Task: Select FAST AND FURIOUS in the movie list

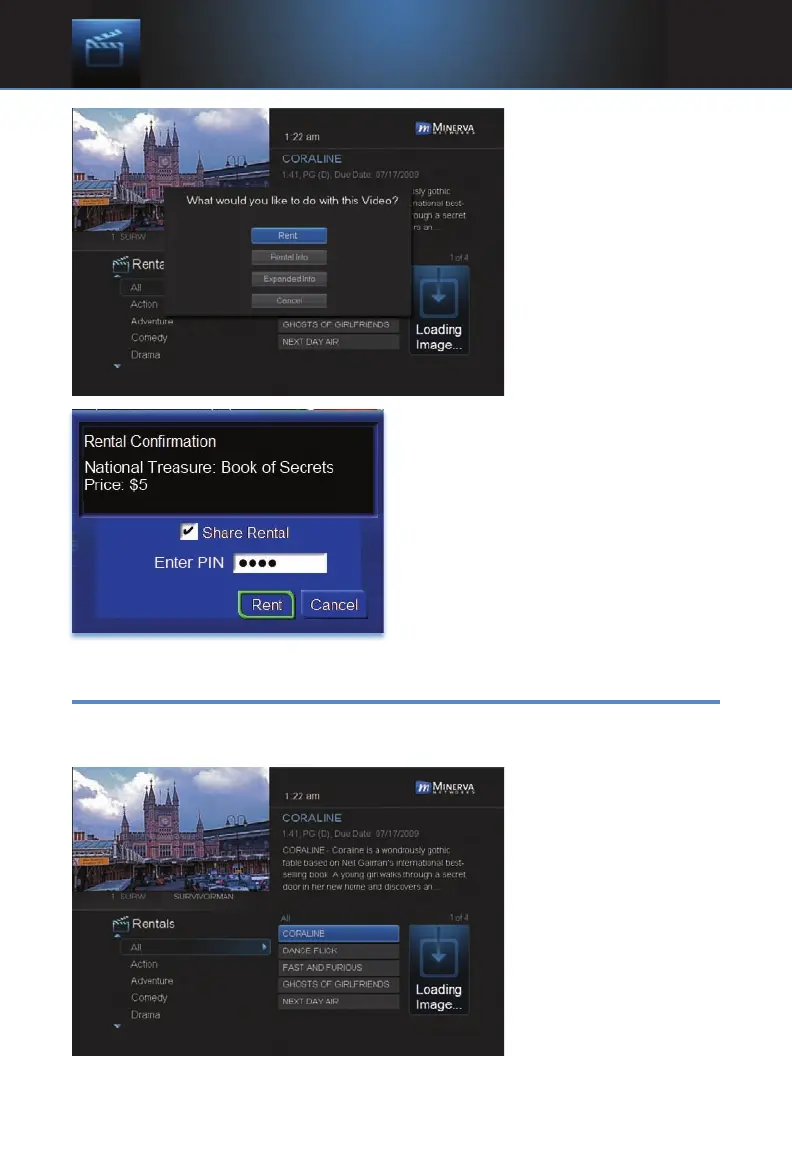Action: click(x=339, y=968)
